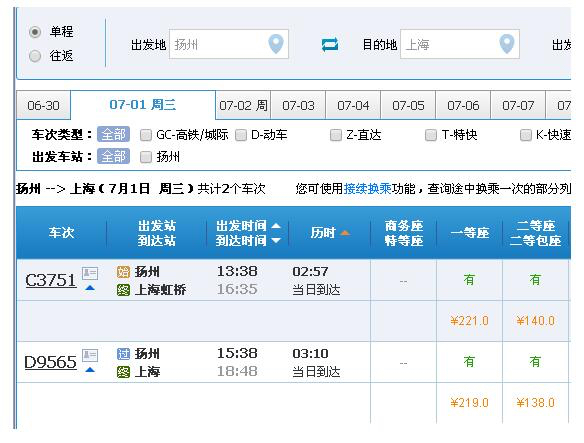This screenshot has height=443, width=584.
Task: Collapse D9565 details with blue triangle
Action: pyautogui.click(x=90, y=370)
